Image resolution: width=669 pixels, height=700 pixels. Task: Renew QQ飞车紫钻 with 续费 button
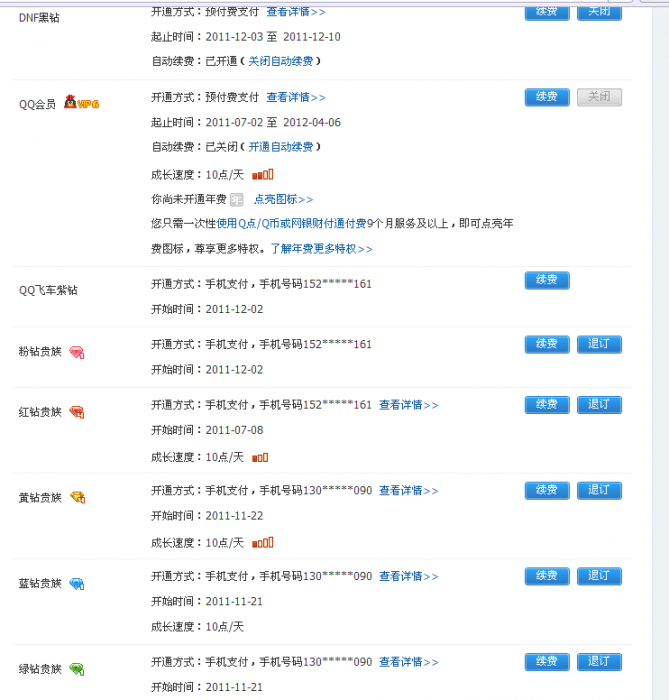coord(547,280)
